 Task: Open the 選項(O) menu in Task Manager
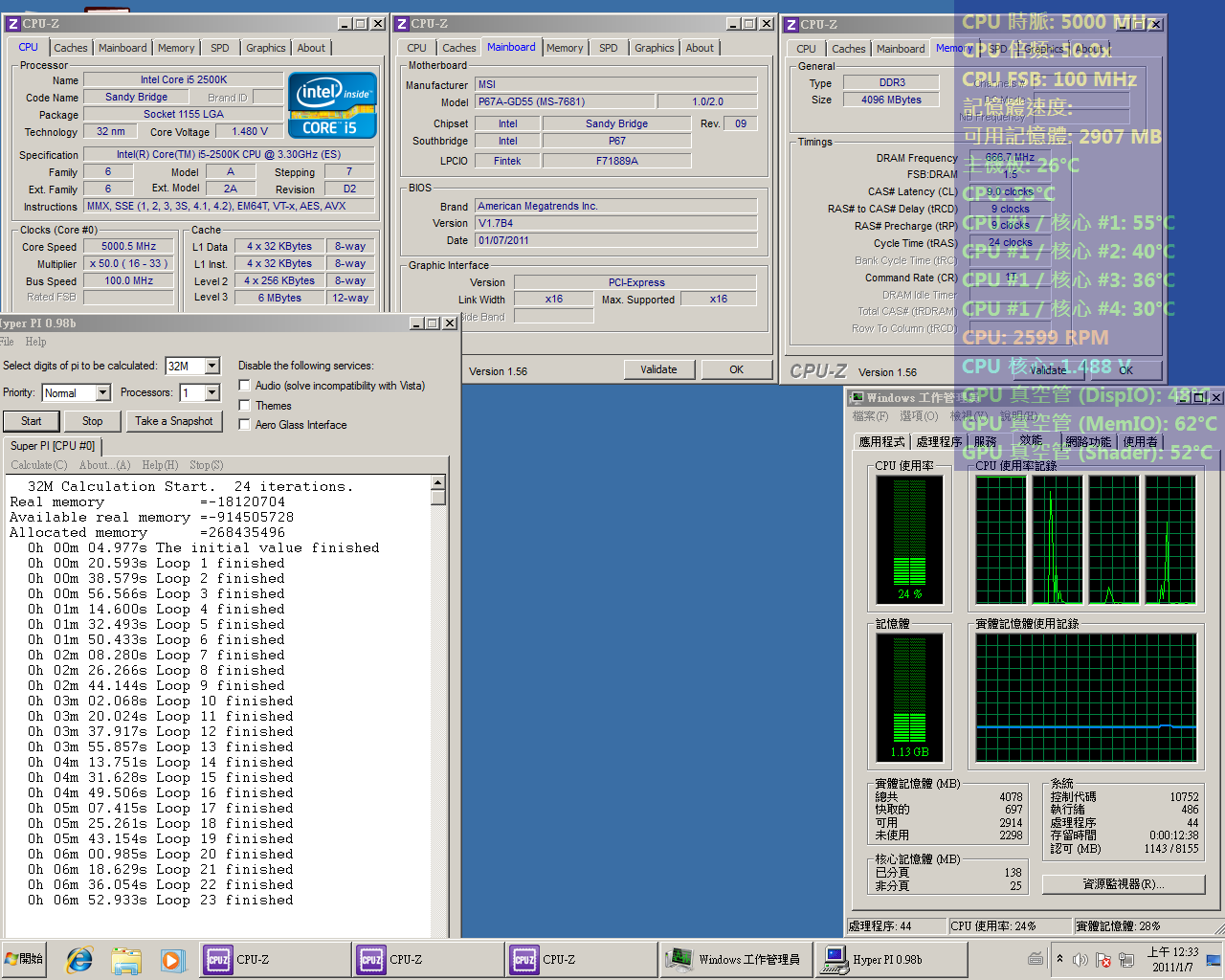tap(919, 416)
